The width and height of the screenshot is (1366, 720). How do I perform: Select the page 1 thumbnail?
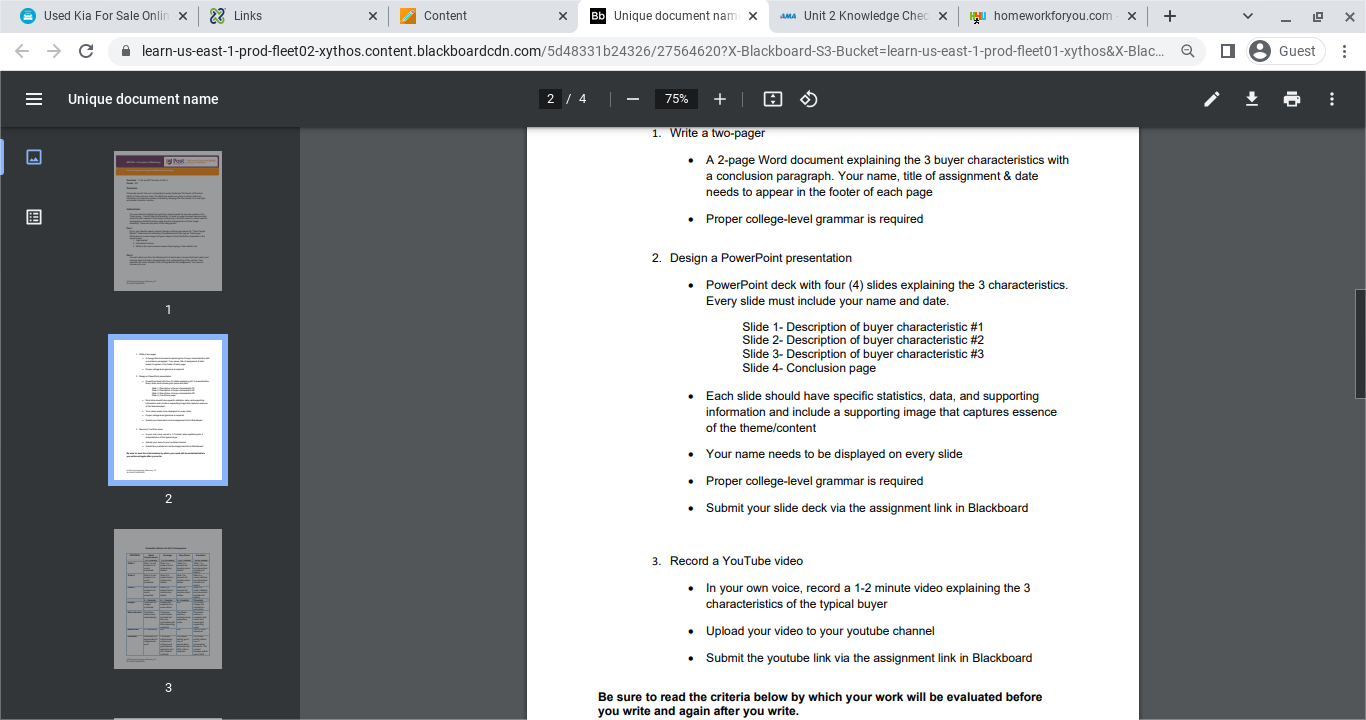pos(168,221)
